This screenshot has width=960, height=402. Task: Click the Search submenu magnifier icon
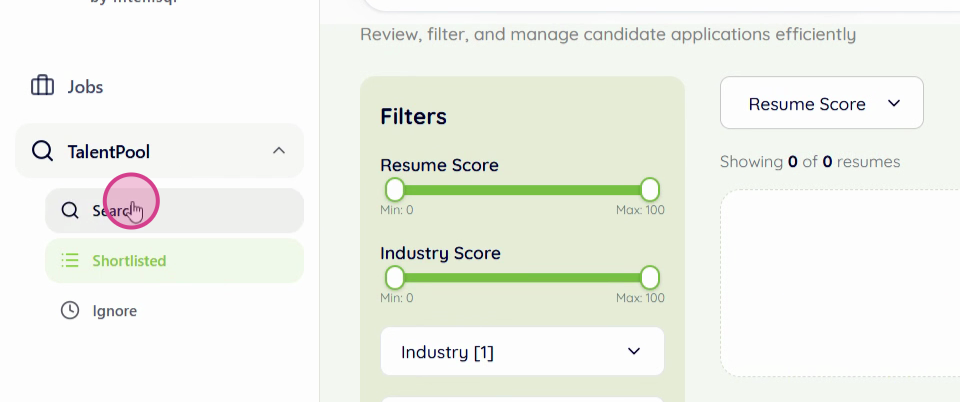[70, 210]
